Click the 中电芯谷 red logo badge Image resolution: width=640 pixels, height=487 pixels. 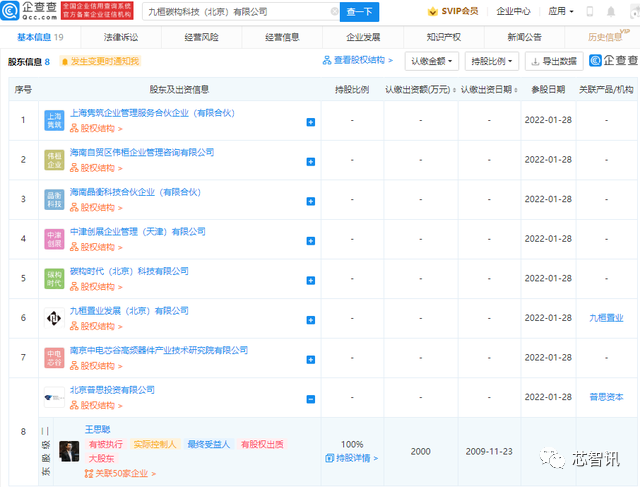54,358
